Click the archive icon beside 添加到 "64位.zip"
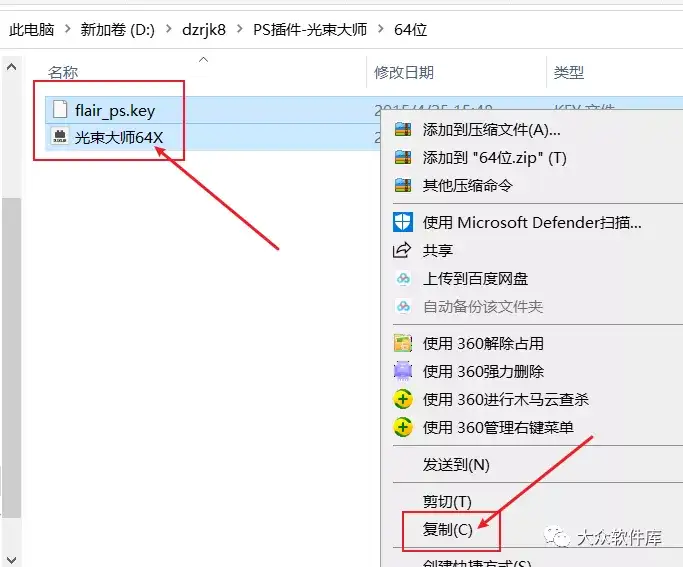The image size is (683, 567). [403, 157]
